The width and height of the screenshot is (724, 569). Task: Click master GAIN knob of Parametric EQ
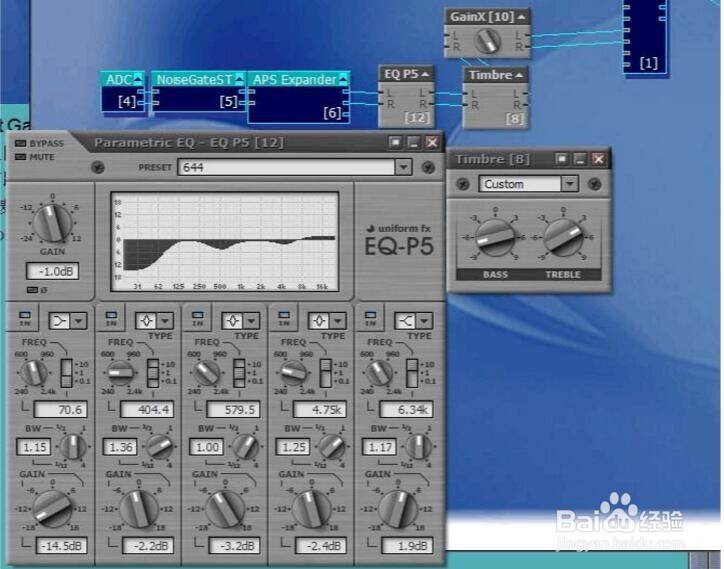tap(52, 223)
